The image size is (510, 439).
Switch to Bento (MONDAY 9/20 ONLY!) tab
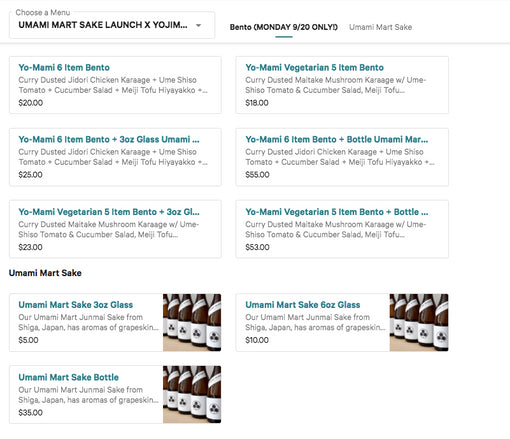pos(284,27)
